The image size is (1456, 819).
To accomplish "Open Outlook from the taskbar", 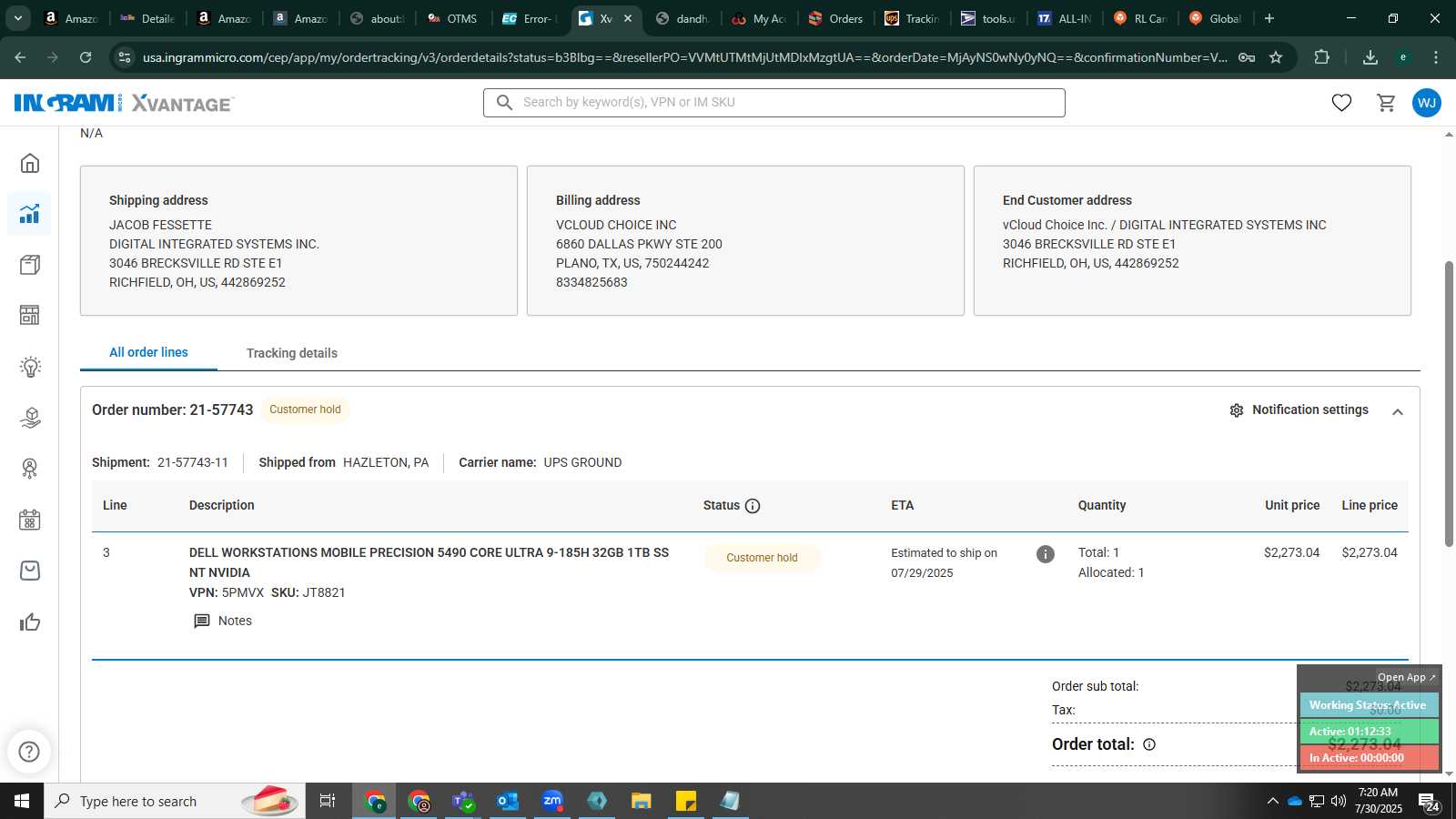I will [x=508, y=801].
